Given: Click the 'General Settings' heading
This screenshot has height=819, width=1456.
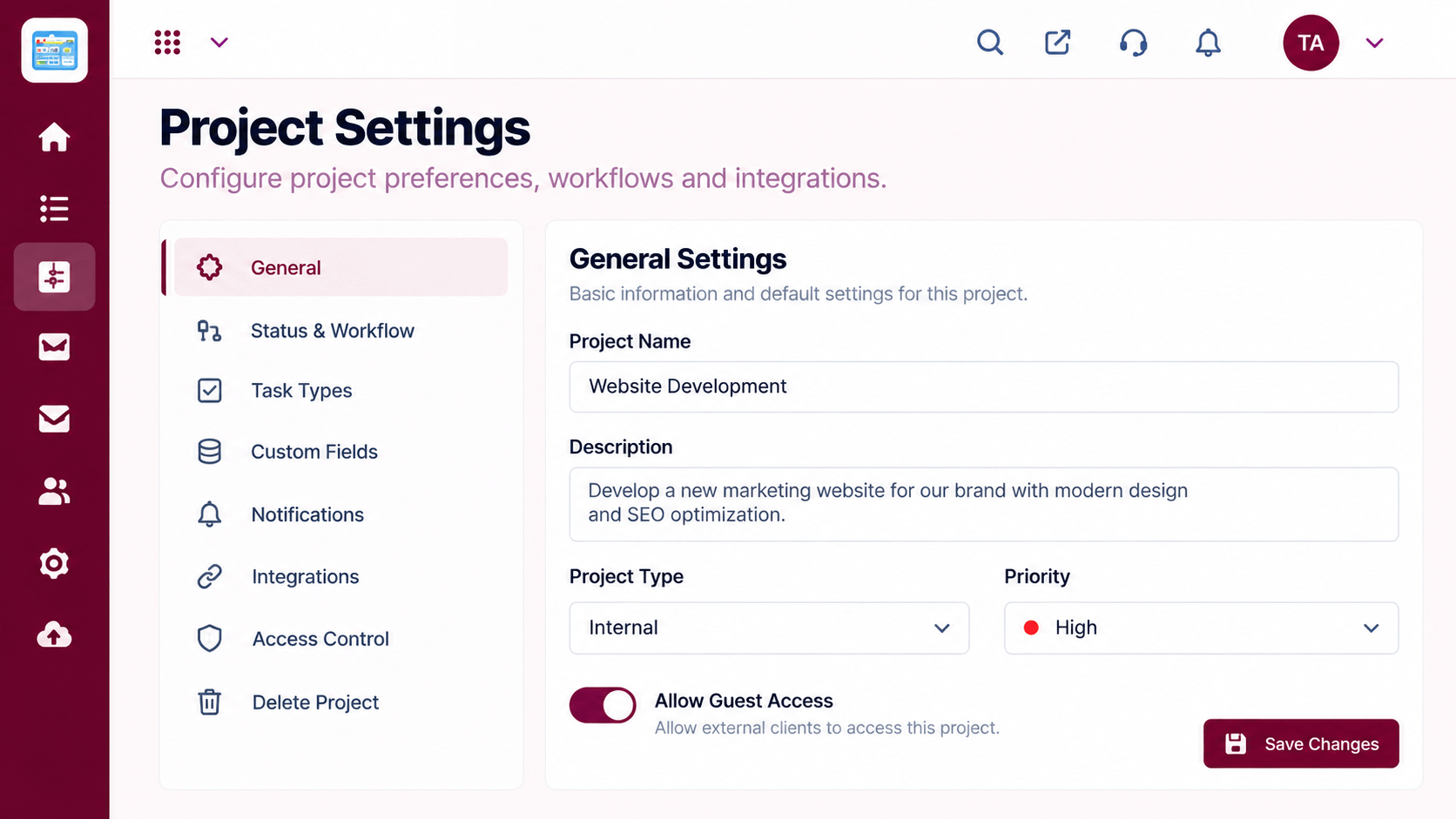Looking at the screenshot, I should [677, 258].
